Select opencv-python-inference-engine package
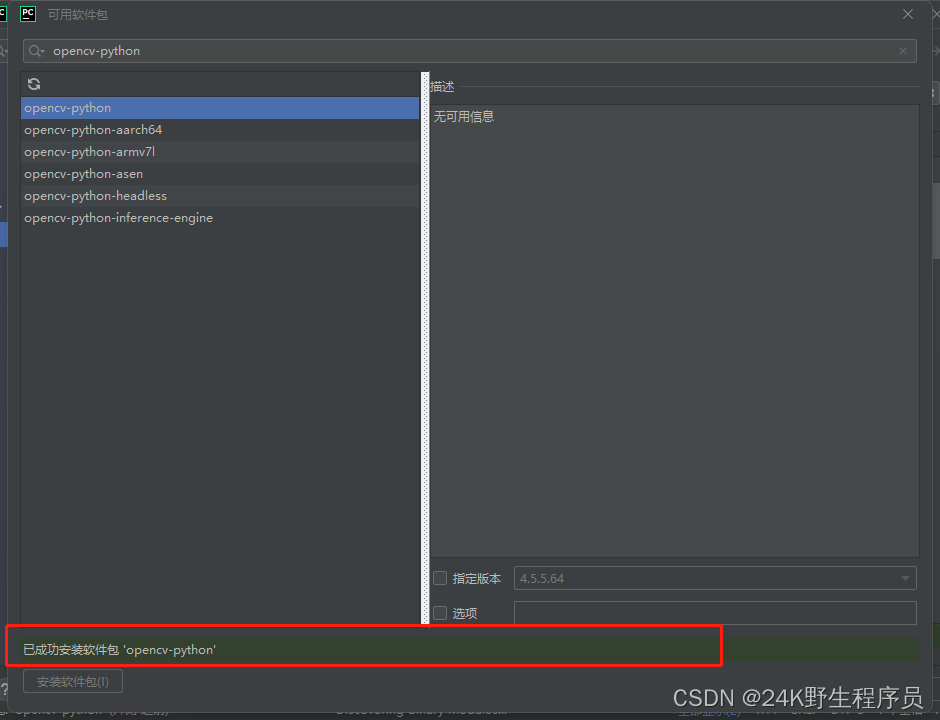This screenshot has width=940, height=720. tap(118, 218)
